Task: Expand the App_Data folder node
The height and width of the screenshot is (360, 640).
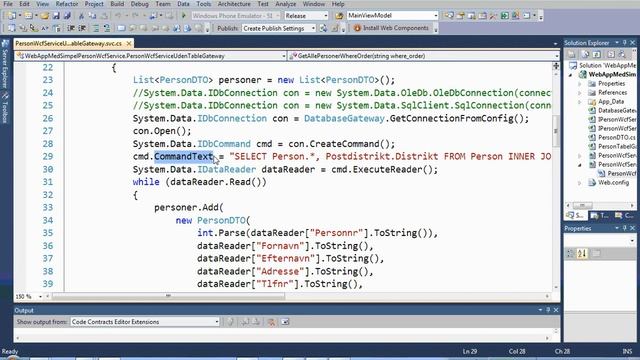Action: pos(580,102)
